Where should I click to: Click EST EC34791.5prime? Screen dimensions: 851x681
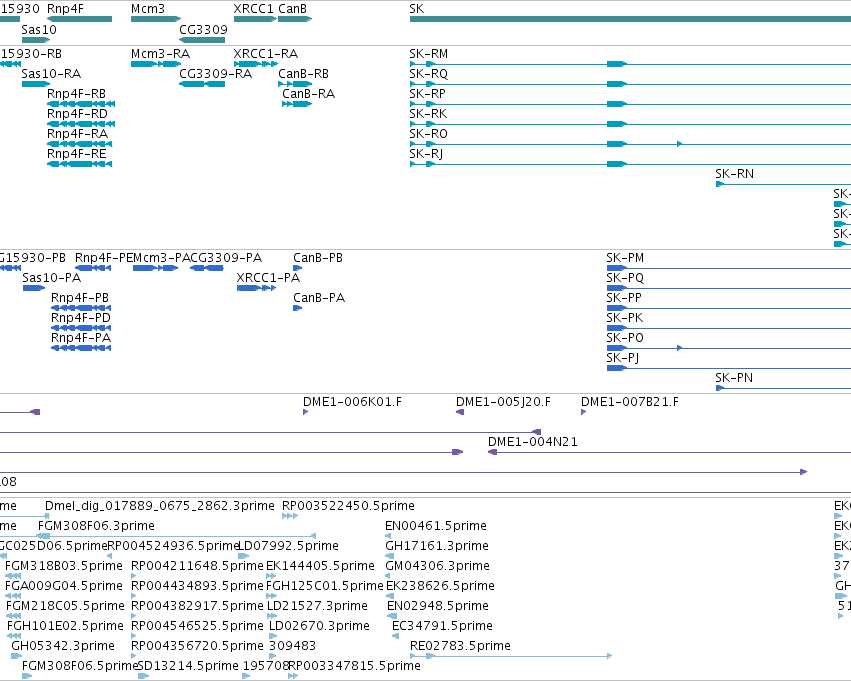(395, 636)
